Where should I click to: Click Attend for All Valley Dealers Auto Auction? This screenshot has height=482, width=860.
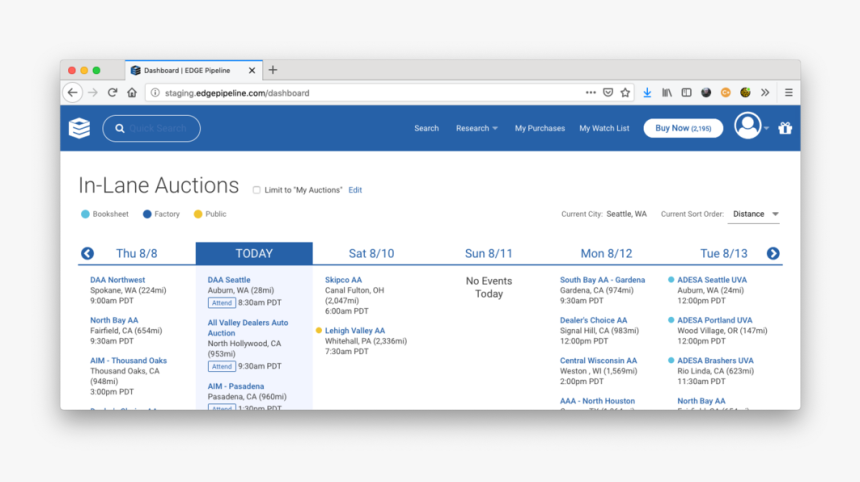[x=222, y=366]
